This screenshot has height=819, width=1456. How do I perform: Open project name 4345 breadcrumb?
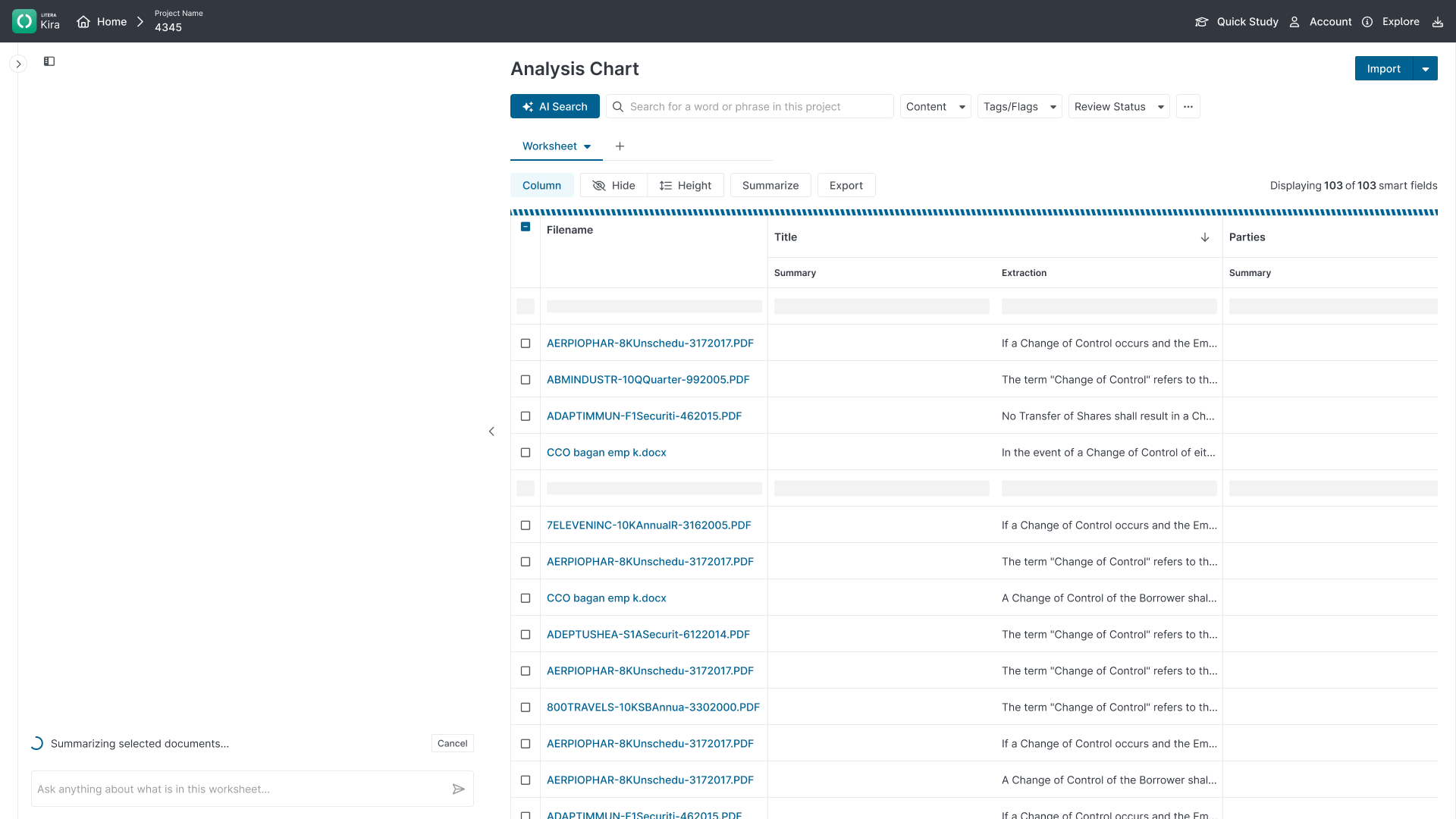[x=168, y=27]
